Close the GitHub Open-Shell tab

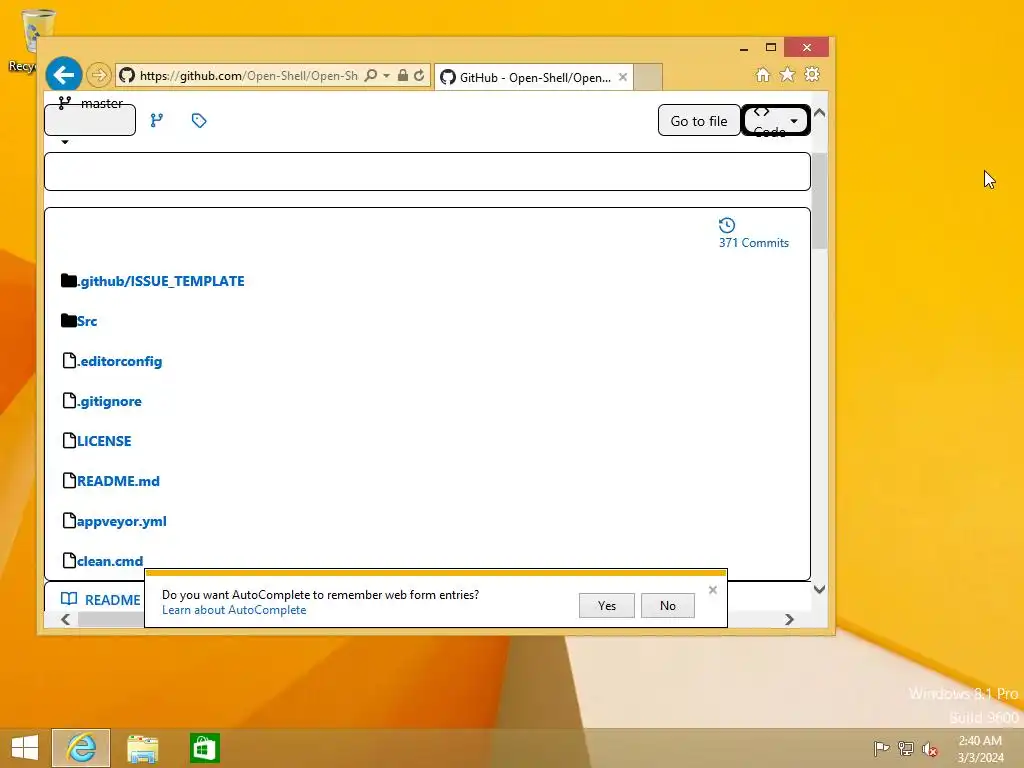point(623,77)
